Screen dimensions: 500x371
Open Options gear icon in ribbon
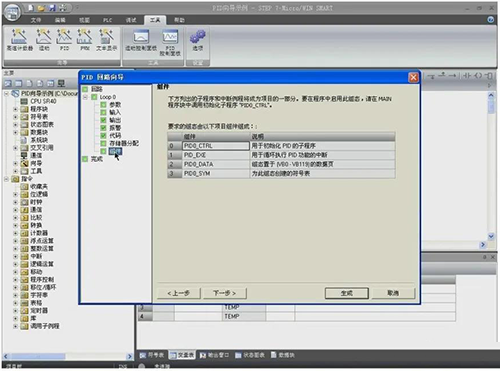(x=198, y=40)
